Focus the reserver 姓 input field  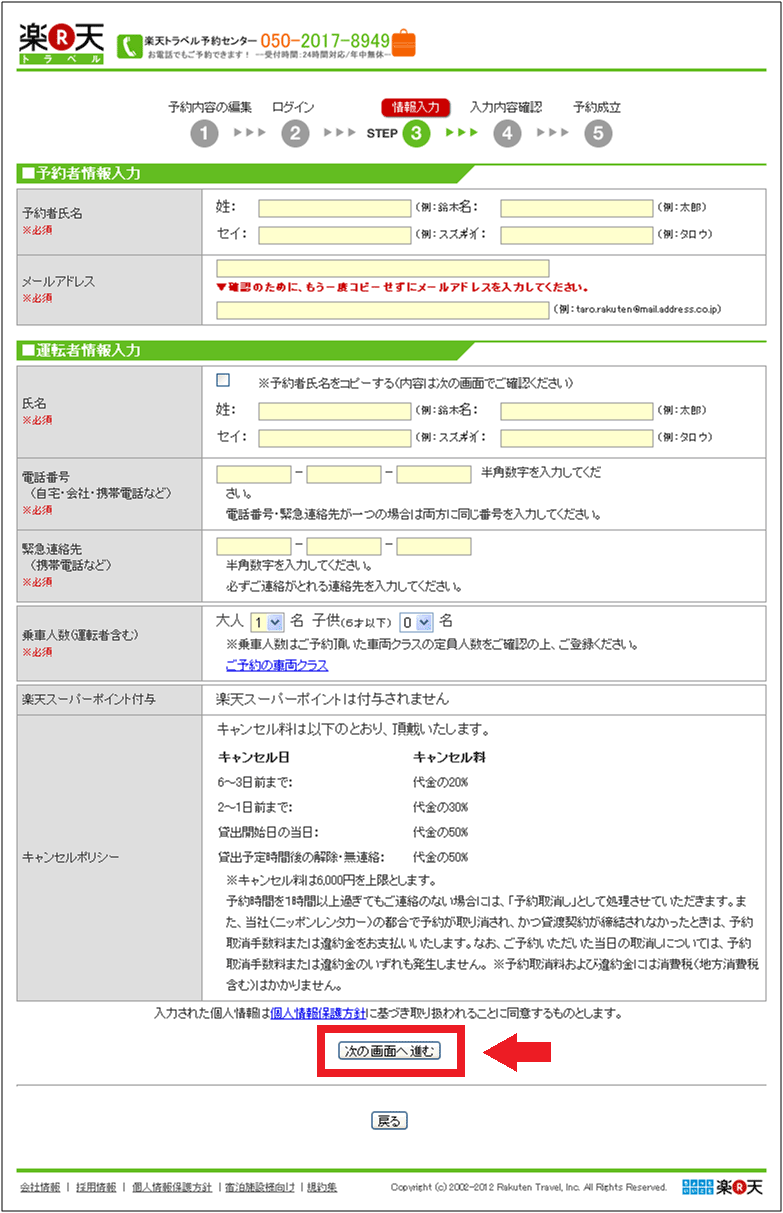coord(334,208)
